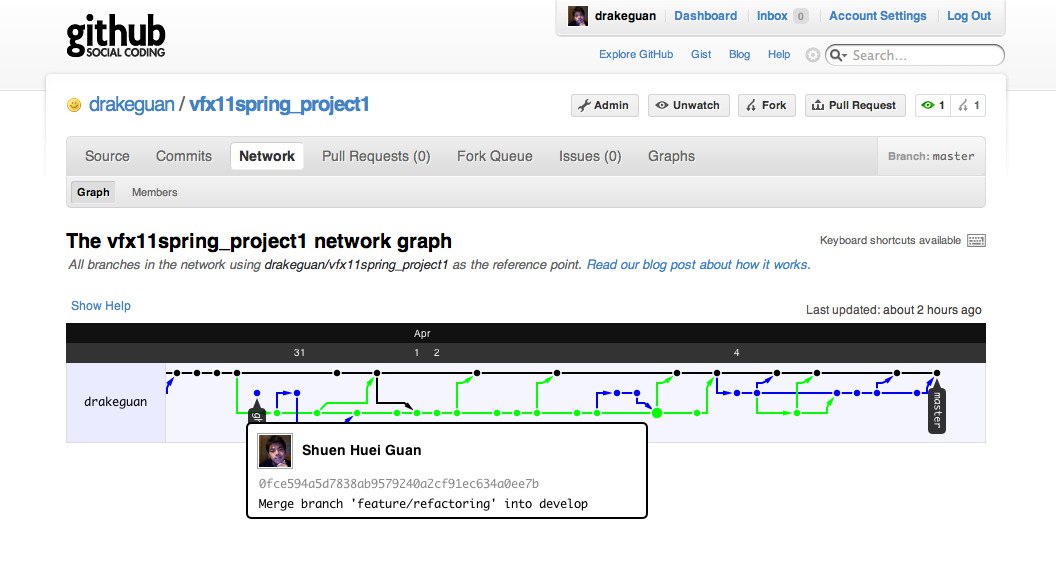Click the forks count icon
The width and height of the screenshot is (1056, 574).
(x=968, y=105)
